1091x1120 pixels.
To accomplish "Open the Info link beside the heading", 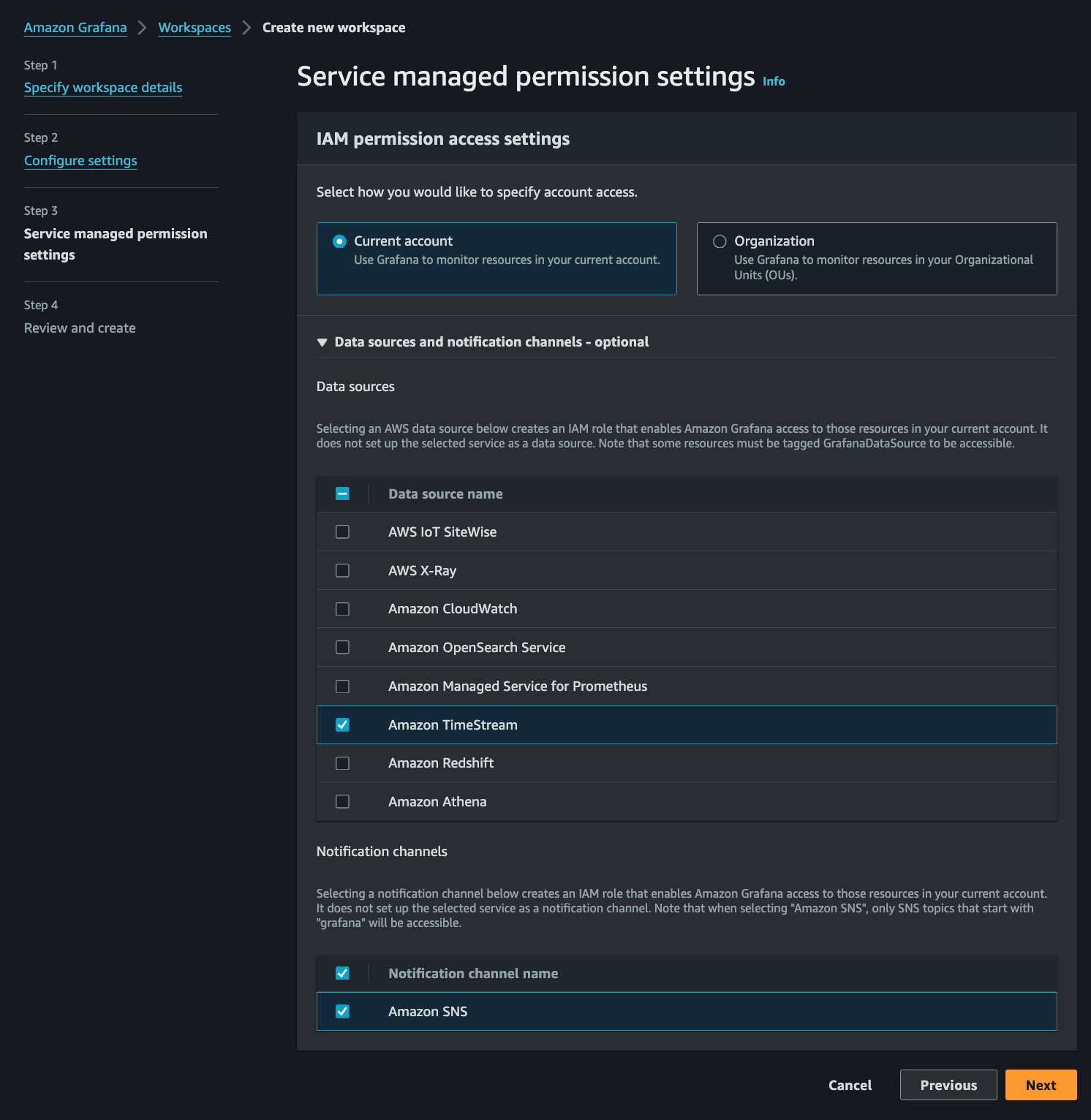I will click(x=774, y=81).
